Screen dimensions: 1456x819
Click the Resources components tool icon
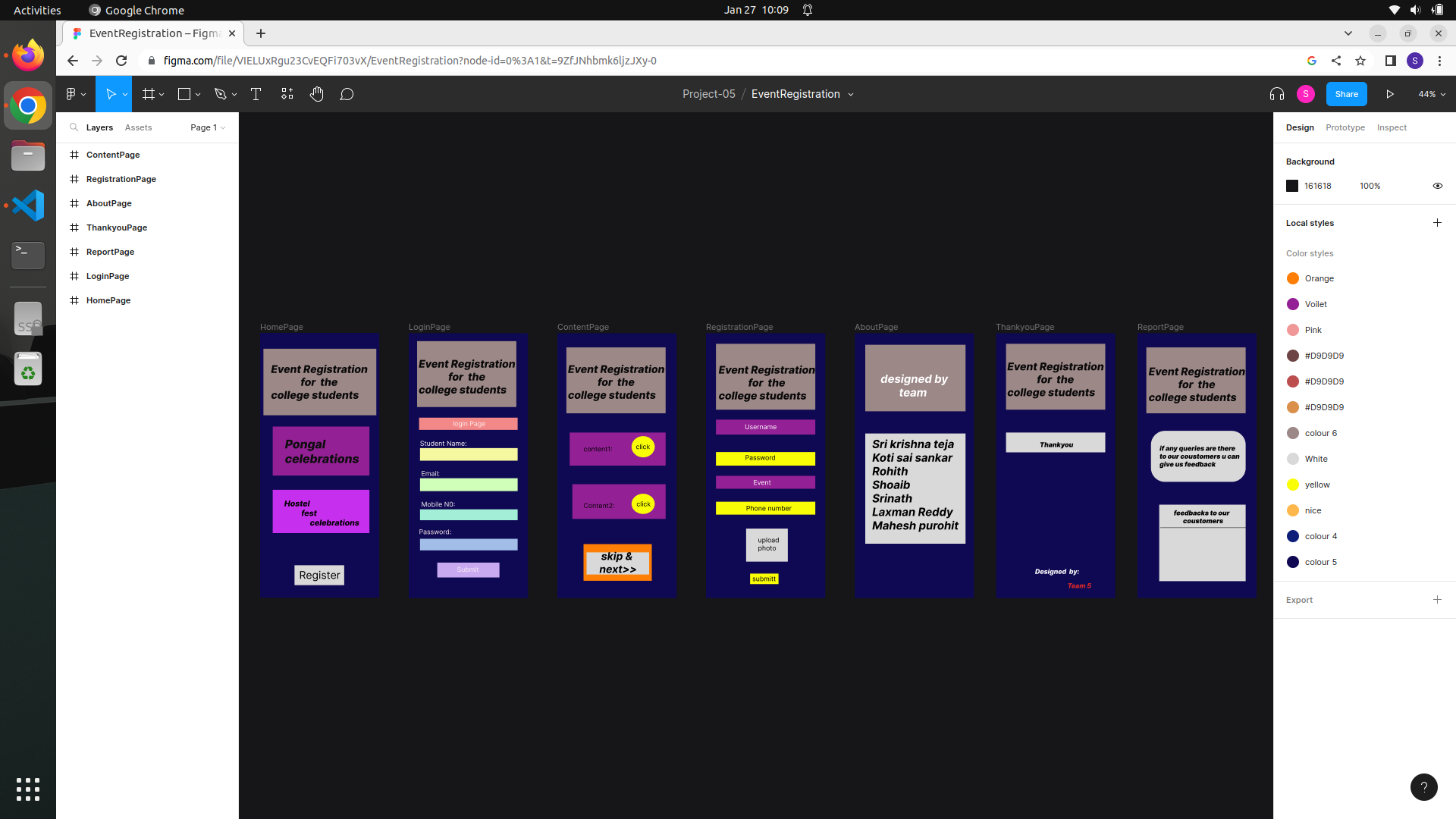click(287, 94)
